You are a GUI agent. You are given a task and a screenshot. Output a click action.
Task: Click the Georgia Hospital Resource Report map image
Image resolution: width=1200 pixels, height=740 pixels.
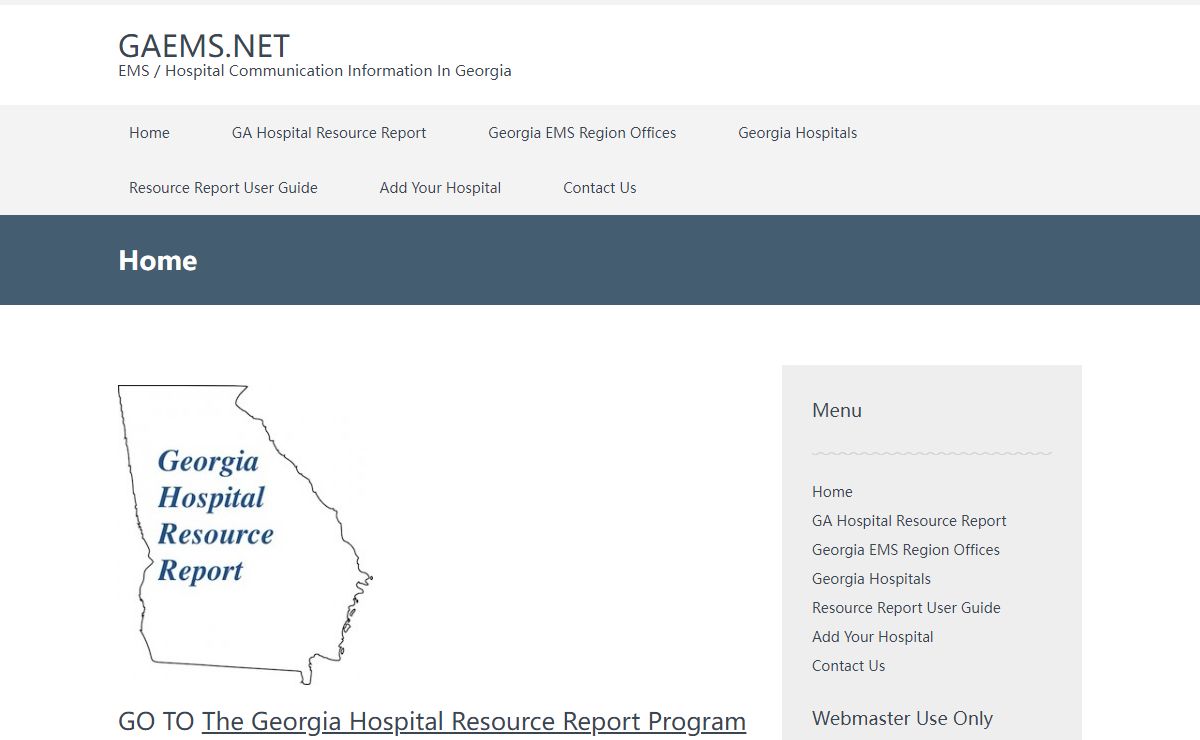pos(245,535)
